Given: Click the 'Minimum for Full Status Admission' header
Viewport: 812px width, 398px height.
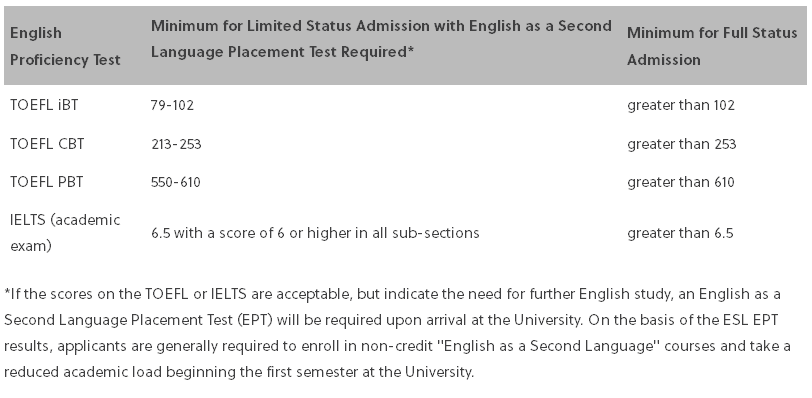Looking at the screenshot, I should (712, 46).
